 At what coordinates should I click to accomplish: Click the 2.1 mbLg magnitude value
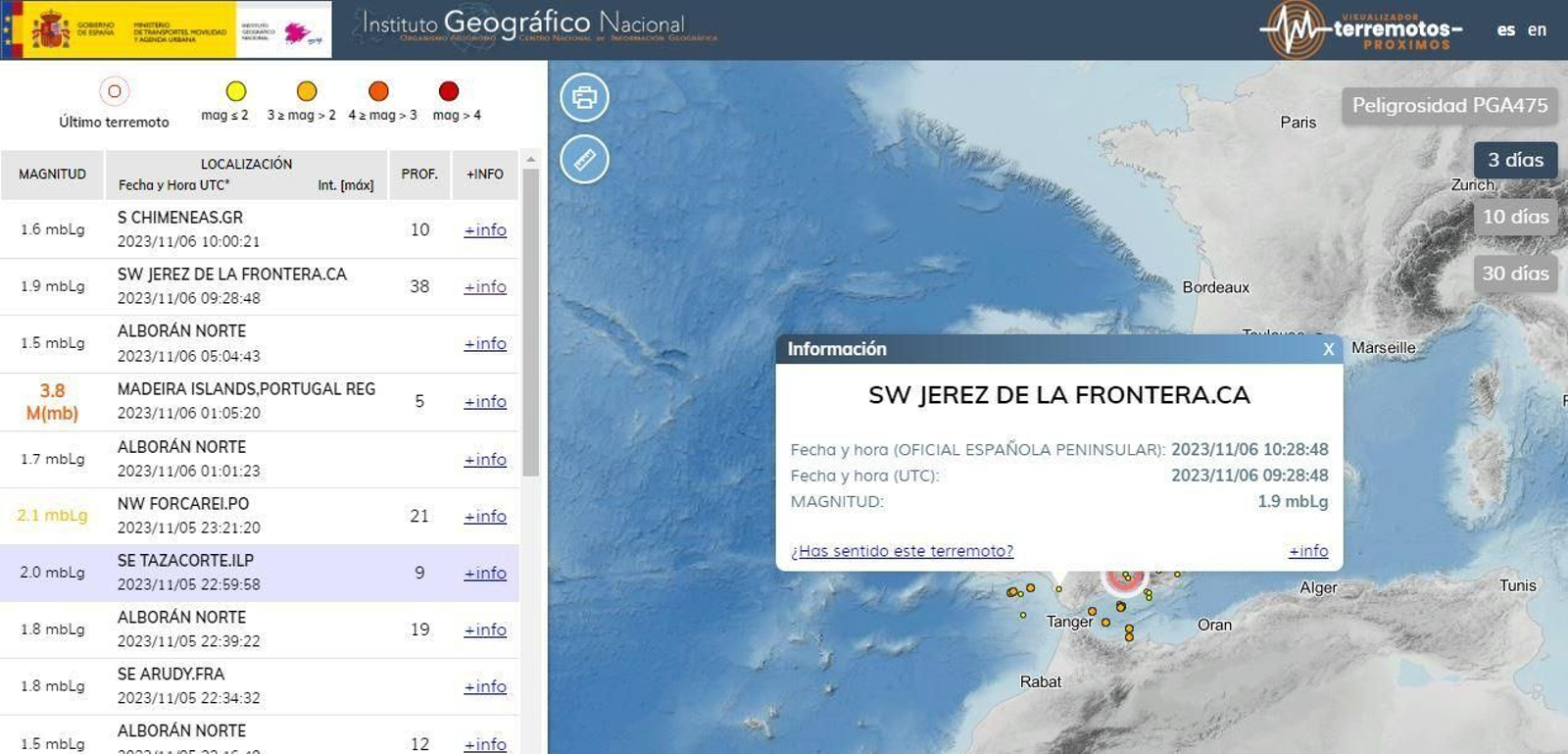52,516
